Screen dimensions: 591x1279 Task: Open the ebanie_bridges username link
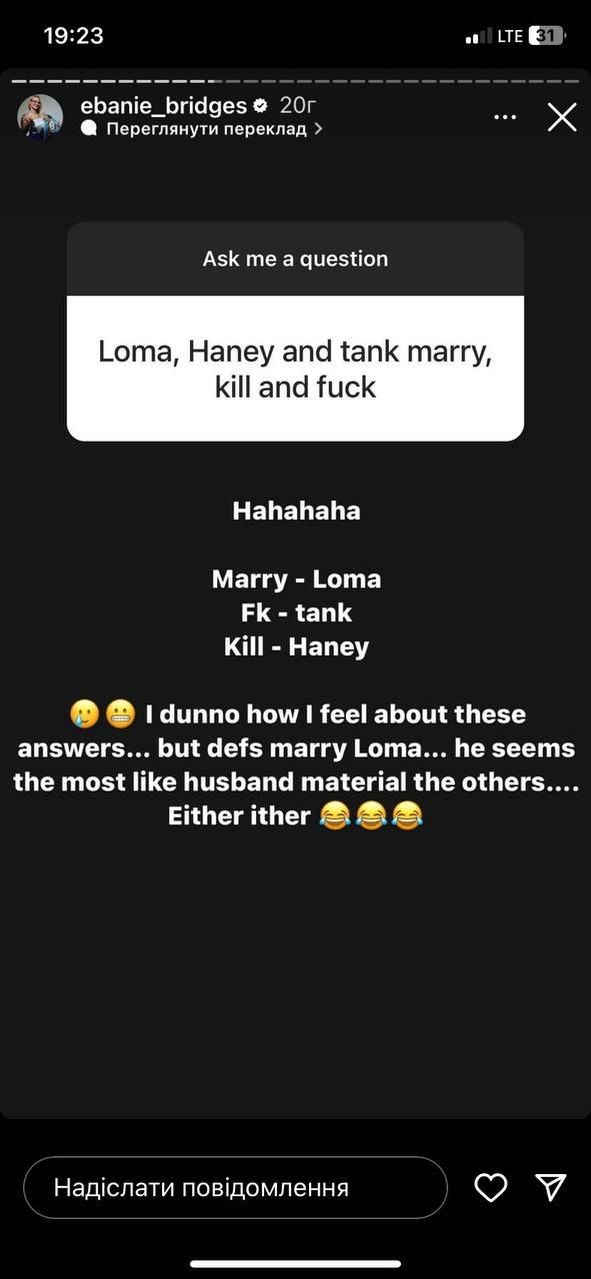click(164, 106)
